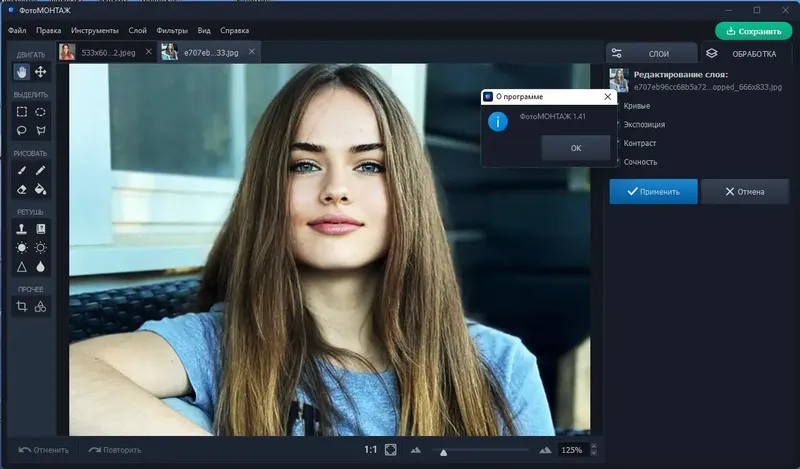Choose the rectangular selection tool
The height and width of the screenshot is (469, 800).
[x=22, y=112]
